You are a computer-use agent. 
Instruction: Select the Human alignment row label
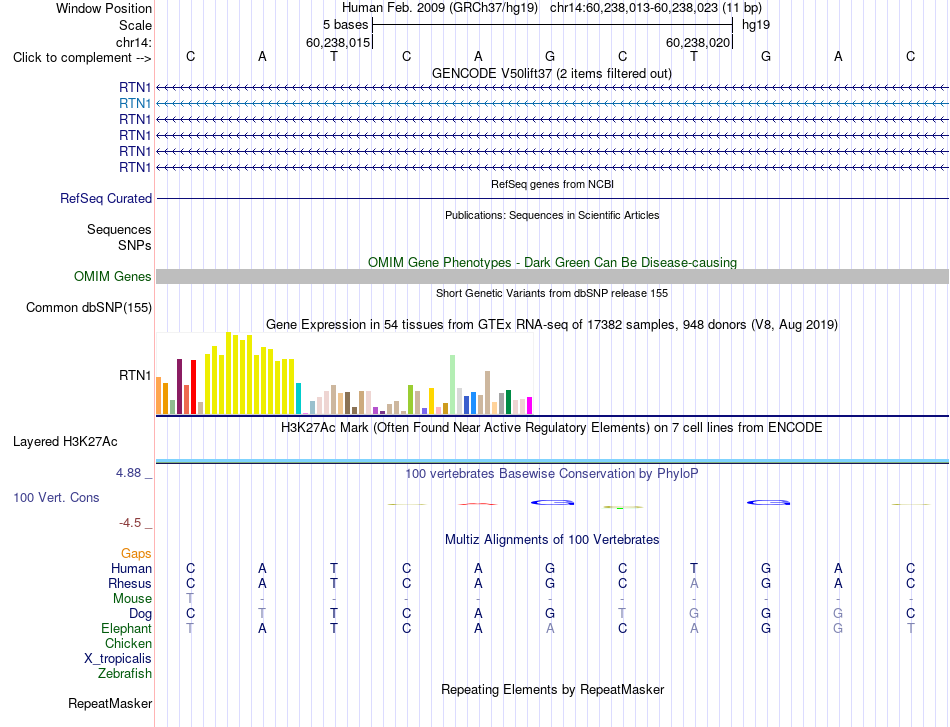point(131,568)
